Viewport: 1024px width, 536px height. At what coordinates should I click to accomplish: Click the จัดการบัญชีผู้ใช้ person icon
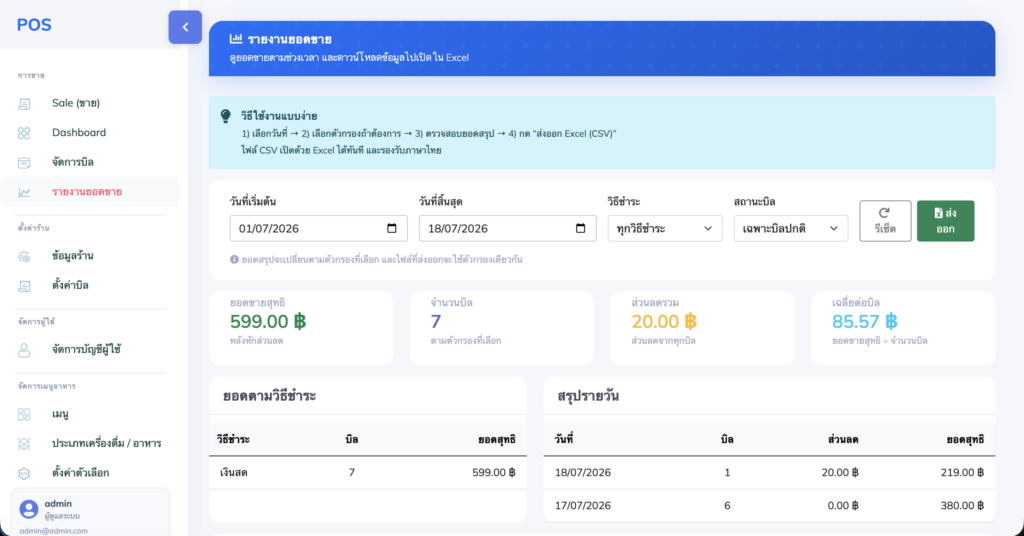[x=24, y=350]
